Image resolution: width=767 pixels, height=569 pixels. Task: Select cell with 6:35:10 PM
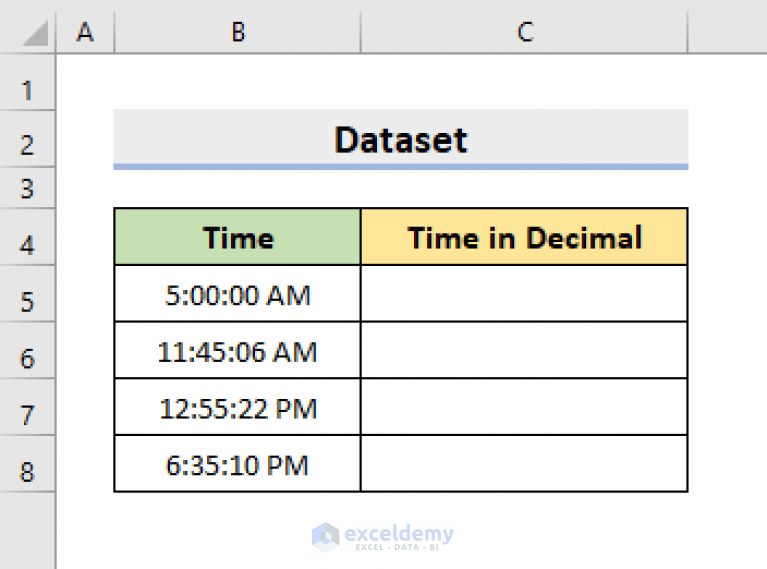(x=238, y=464)
